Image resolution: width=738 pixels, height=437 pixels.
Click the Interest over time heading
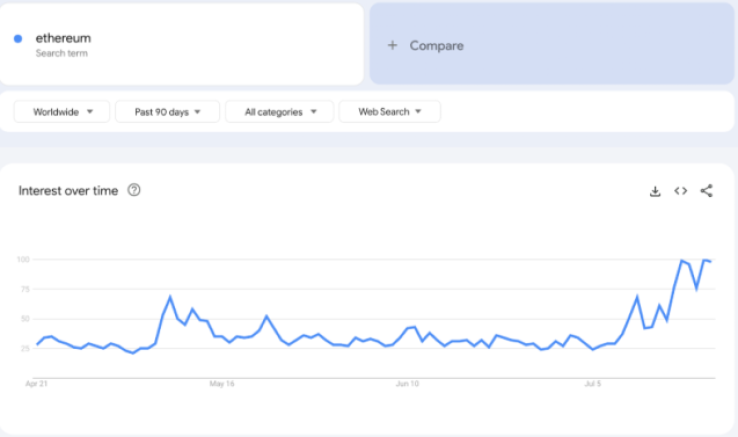coord(68,191)
